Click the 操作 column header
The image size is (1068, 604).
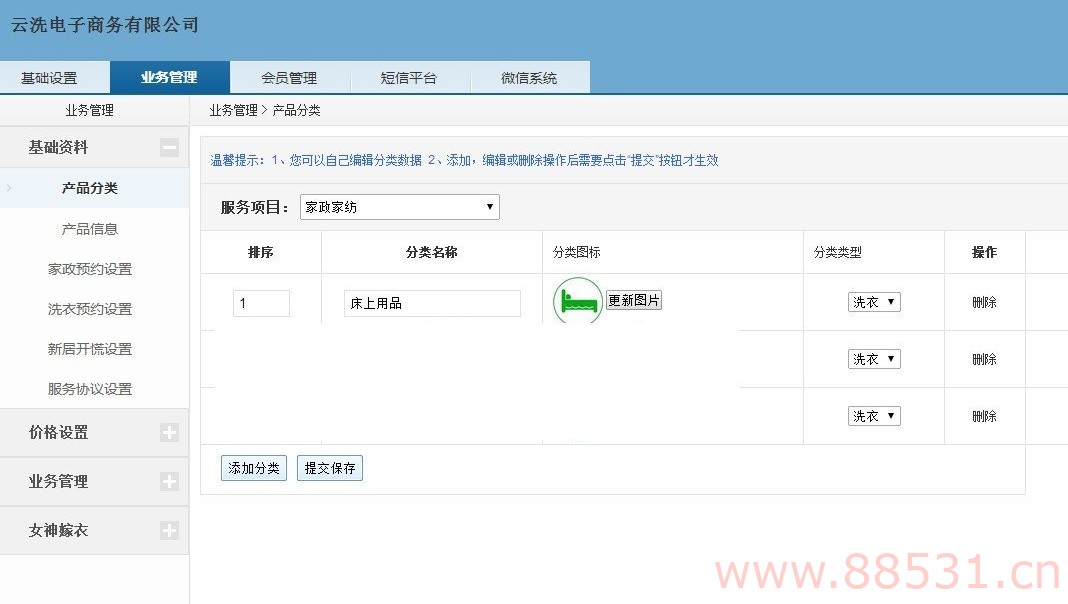click(x=984, y=252)
